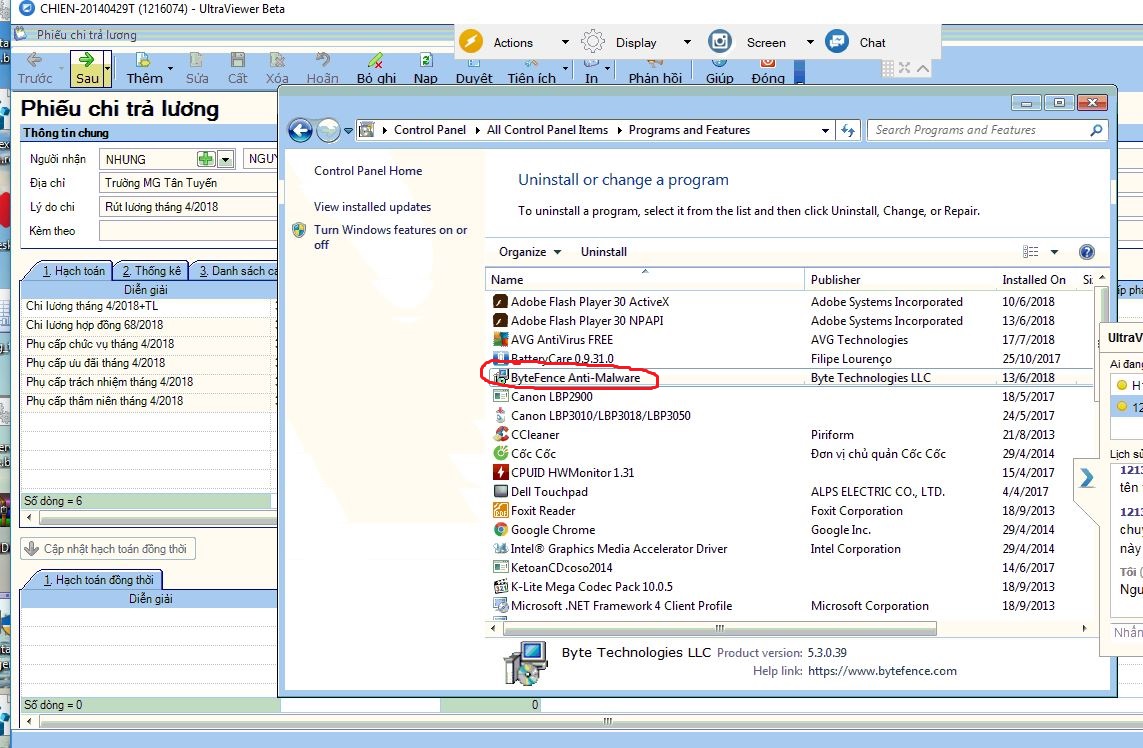The width and height of the screenshot is (1143, 748).
Task: Click the Thêm add document icon
Action: [144, 61]
